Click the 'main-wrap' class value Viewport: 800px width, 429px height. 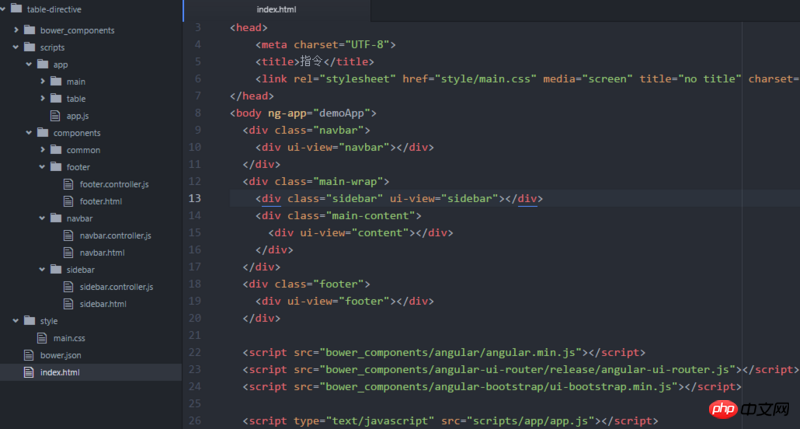[x=348, y=182]
